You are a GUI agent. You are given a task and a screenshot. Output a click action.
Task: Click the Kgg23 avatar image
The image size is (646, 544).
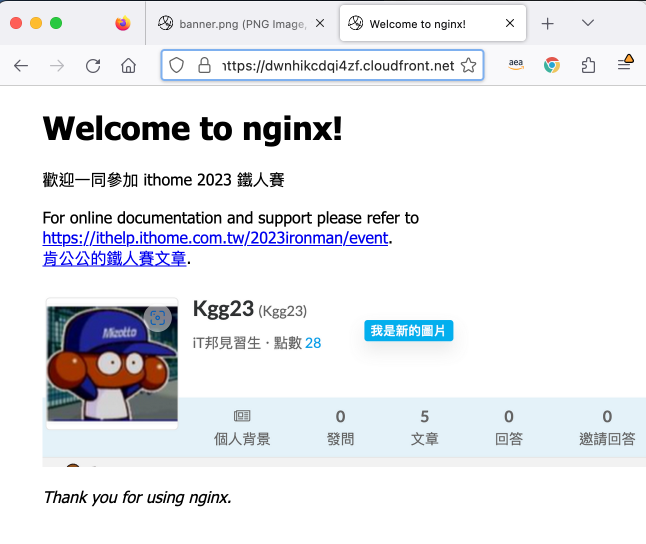tap(112, 363)
